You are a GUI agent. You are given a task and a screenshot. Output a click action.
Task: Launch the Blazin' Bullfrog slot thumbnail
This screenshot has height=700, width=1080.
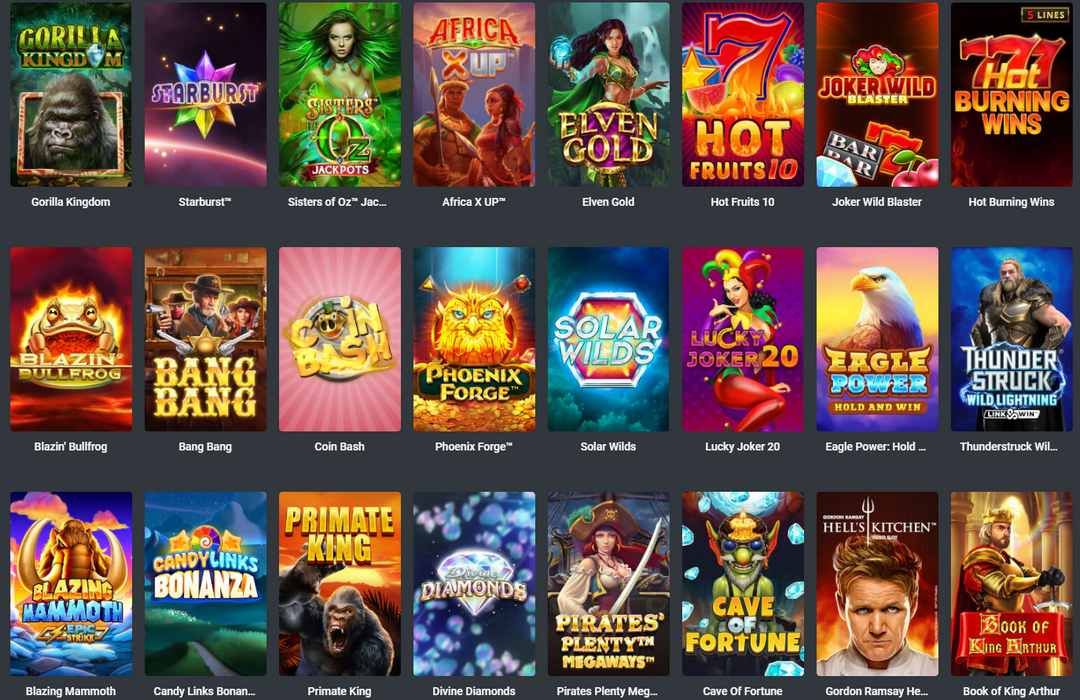pyautogui.click(x=71, y=339)
